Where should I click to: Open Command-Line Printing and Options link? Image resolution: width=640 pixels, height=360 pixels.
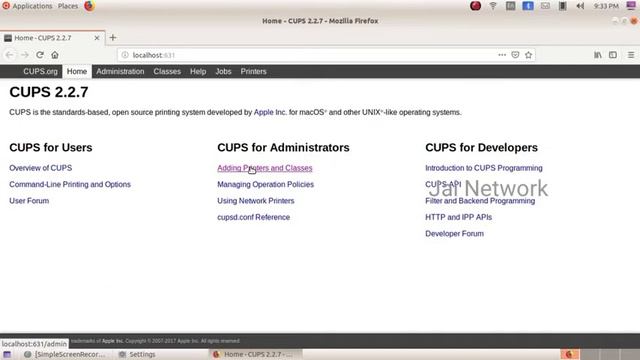[70, 184]
